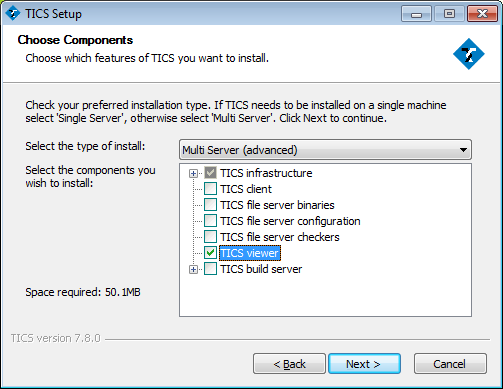Expand the TICS build server node
Screen dimensions: 503x389
[x=193, y=269]
